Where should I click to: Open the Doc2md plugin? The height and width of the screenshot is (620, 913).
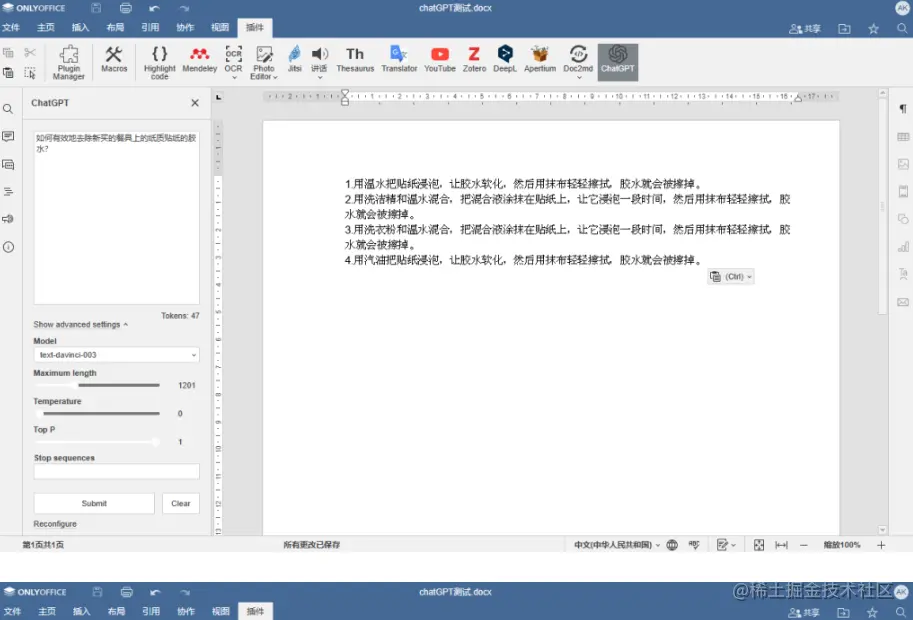[x=578, y=59]
